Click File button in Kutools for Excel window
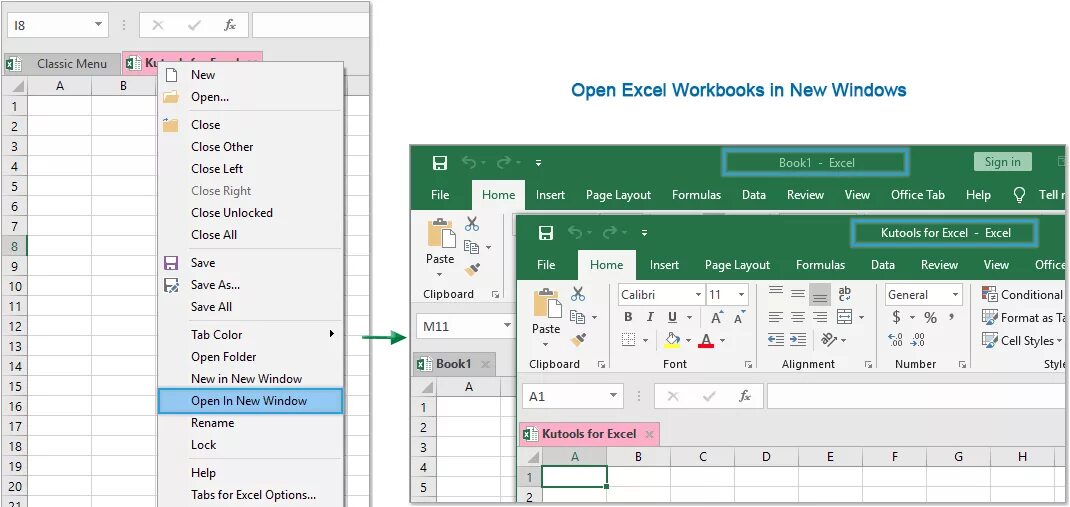 click(546, 265)
